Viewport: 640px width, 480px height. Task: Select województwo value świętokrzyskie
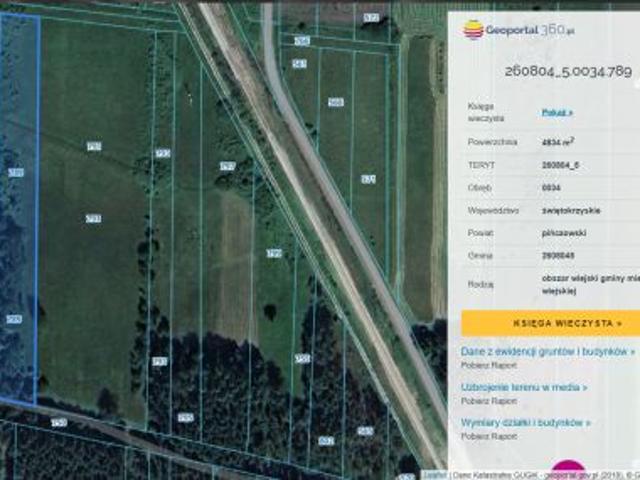click(571, 211)
